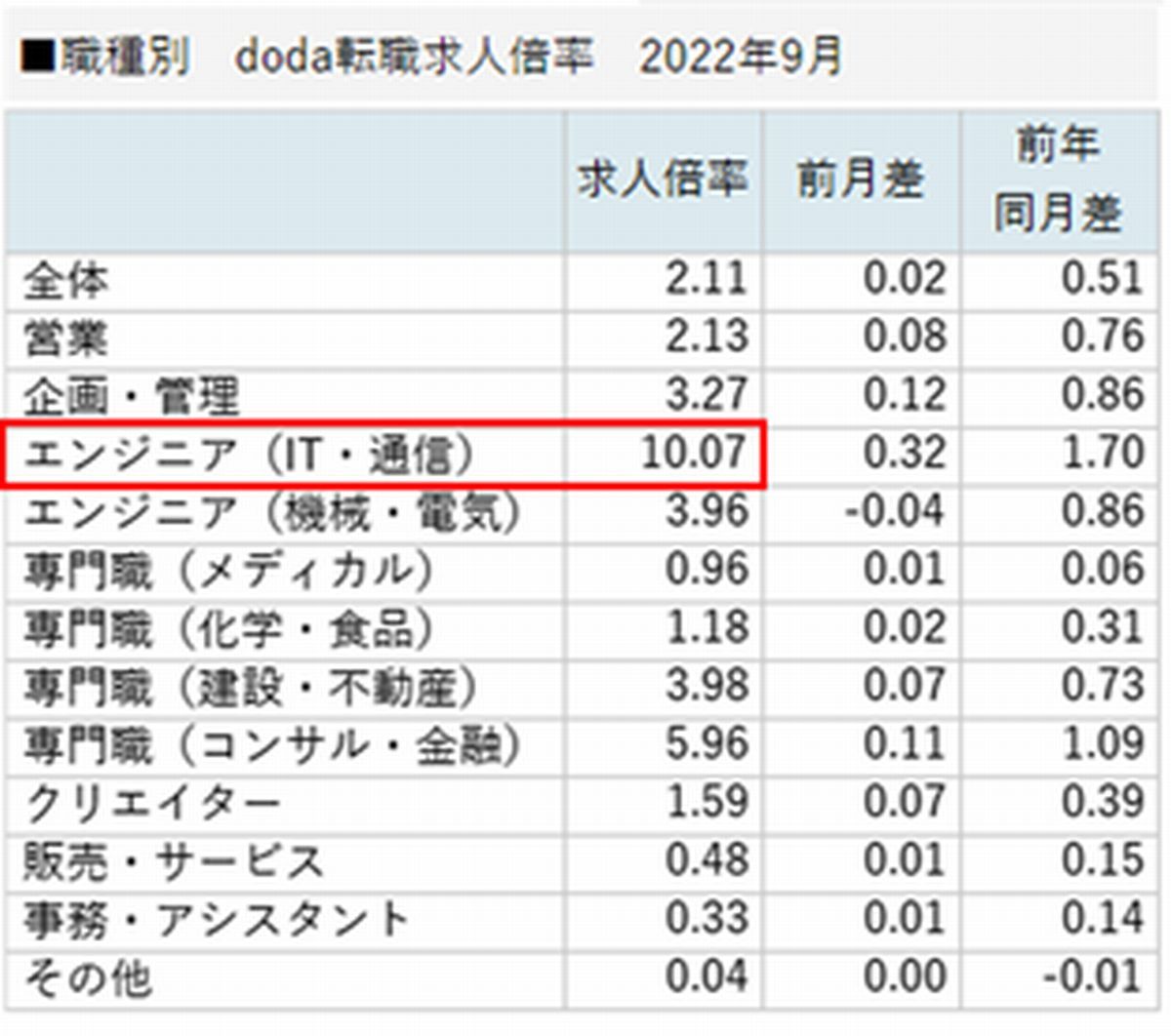
Task: Click the value '0.06' for 専門職(メディカル)
Action: pos(1103,569)
